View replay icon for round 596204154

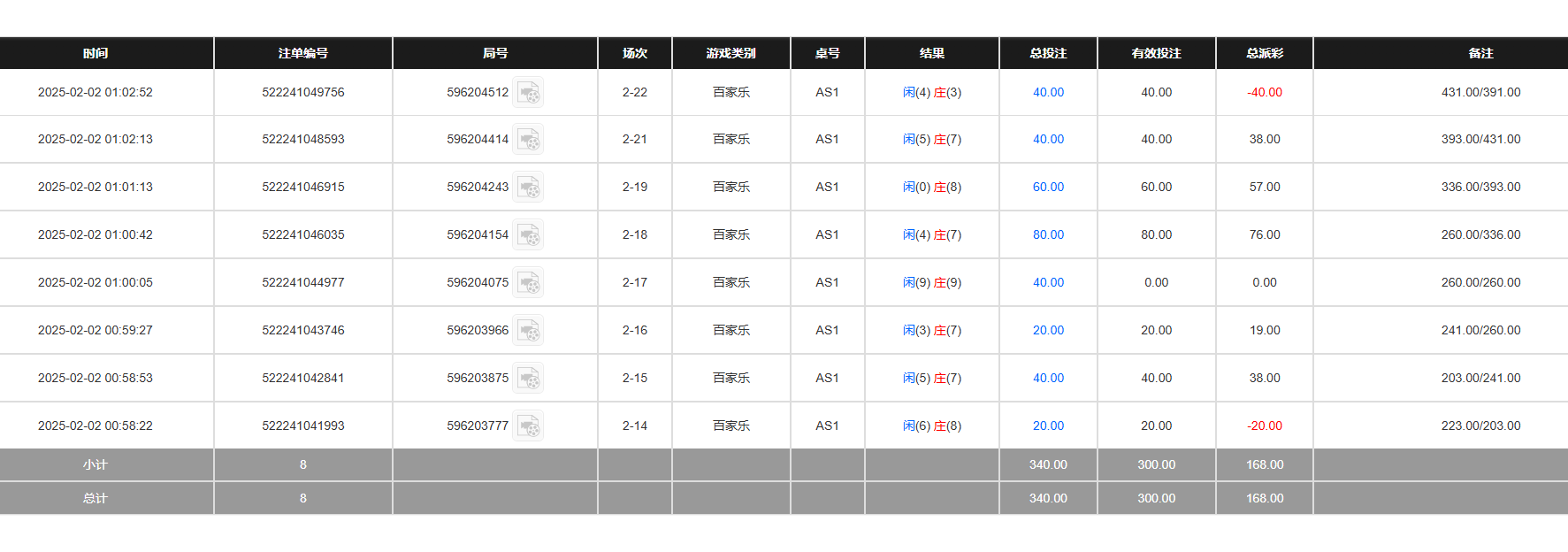(528, 235)
